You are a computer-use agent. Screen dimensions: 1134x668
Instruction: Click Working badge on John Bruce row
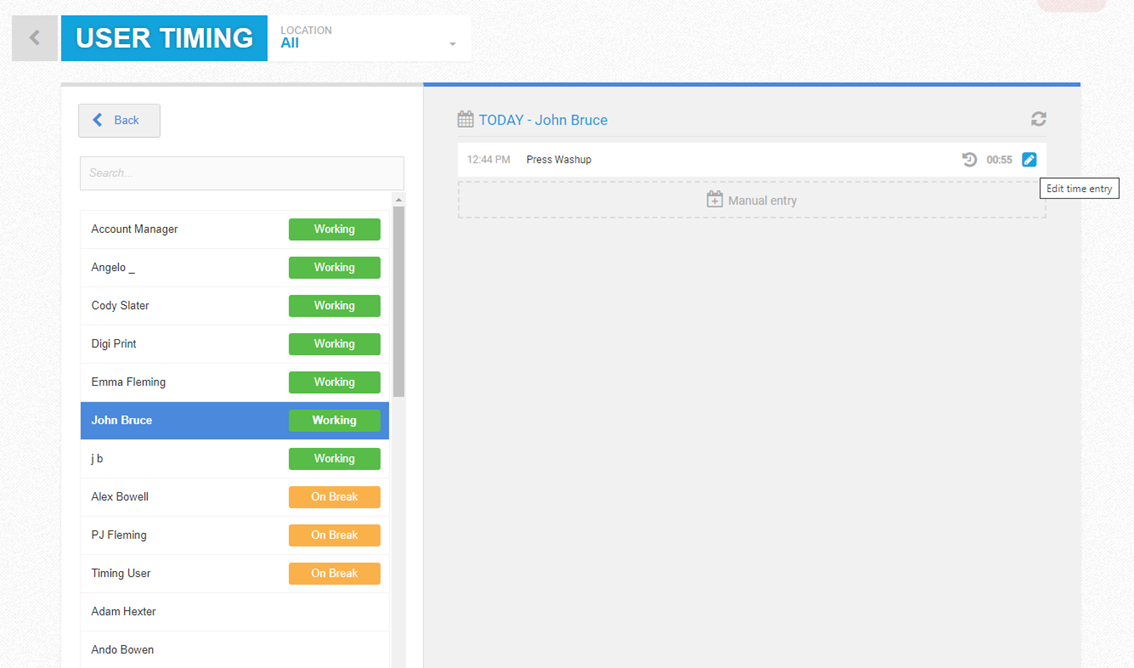(x=334, y=420)
